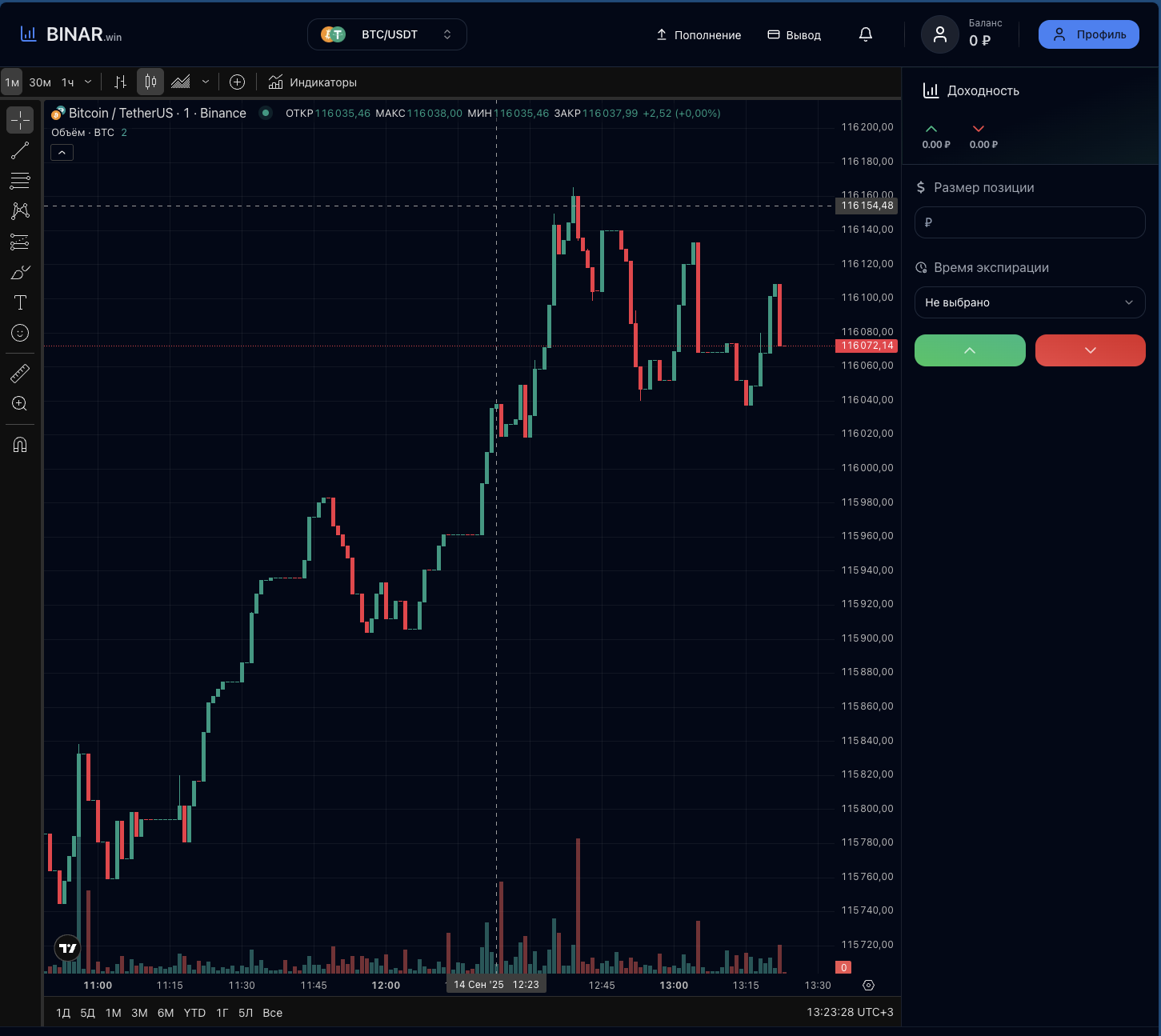The width and height of the screenshot is (1161, 1036).
Task: Switch to the 1ч timeframe
Action: 68,82
